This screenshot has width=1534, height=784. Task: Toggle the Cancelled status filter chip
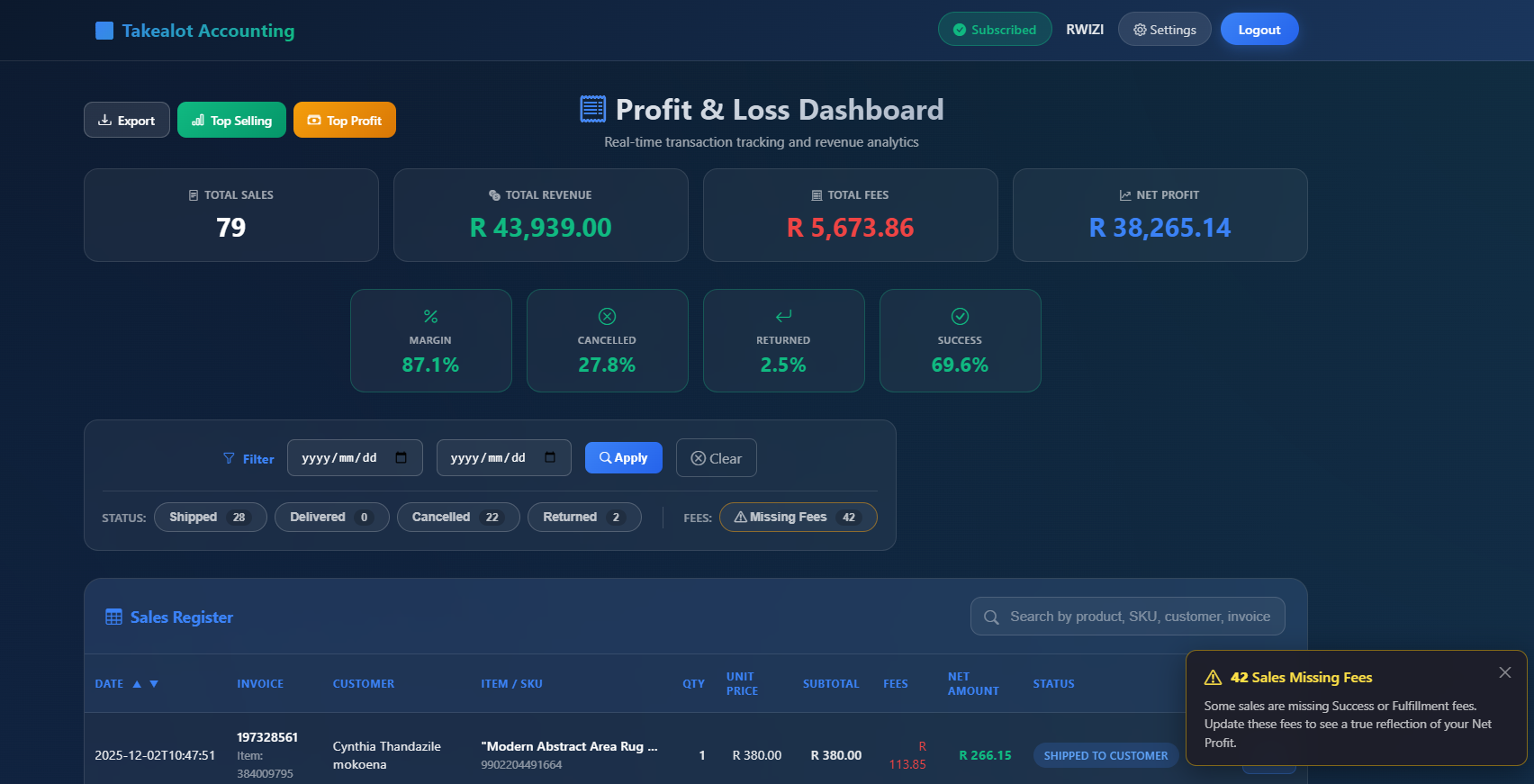point(457,518)
